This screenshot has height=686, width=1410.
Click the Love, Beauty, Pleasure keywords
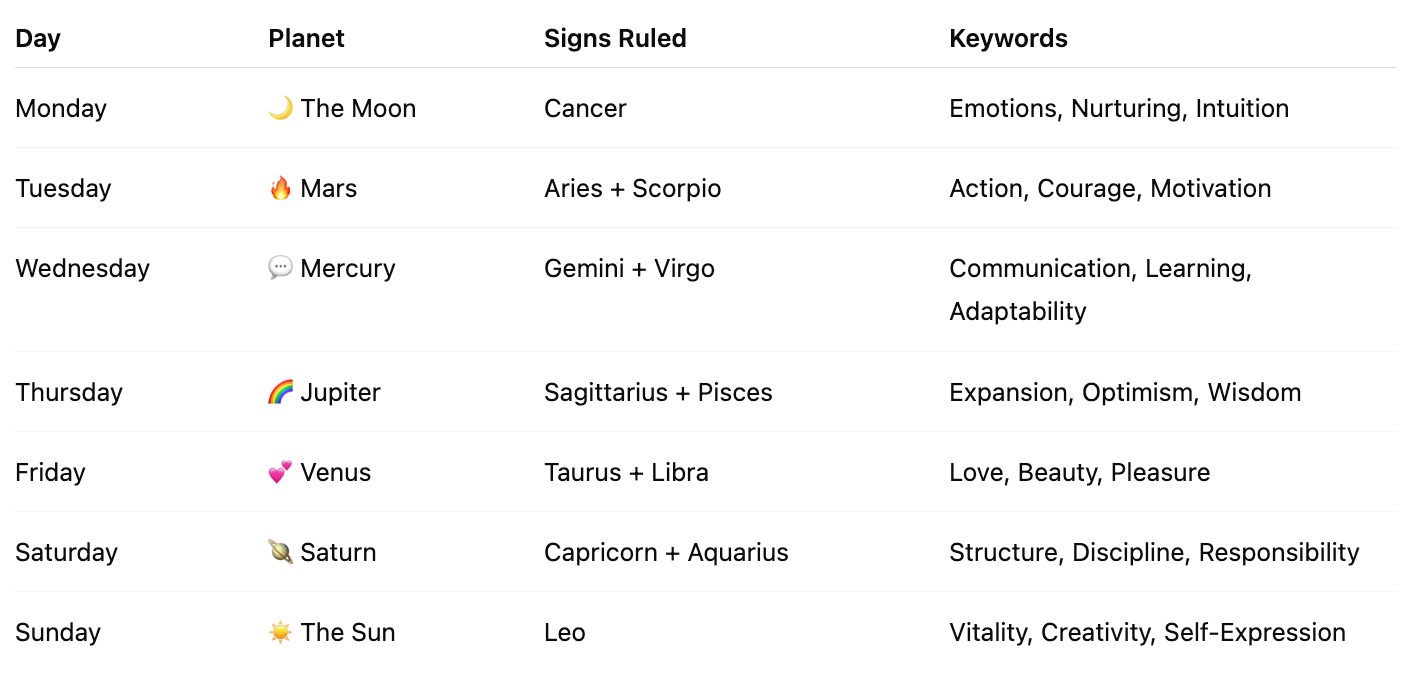pos(1079,472)
